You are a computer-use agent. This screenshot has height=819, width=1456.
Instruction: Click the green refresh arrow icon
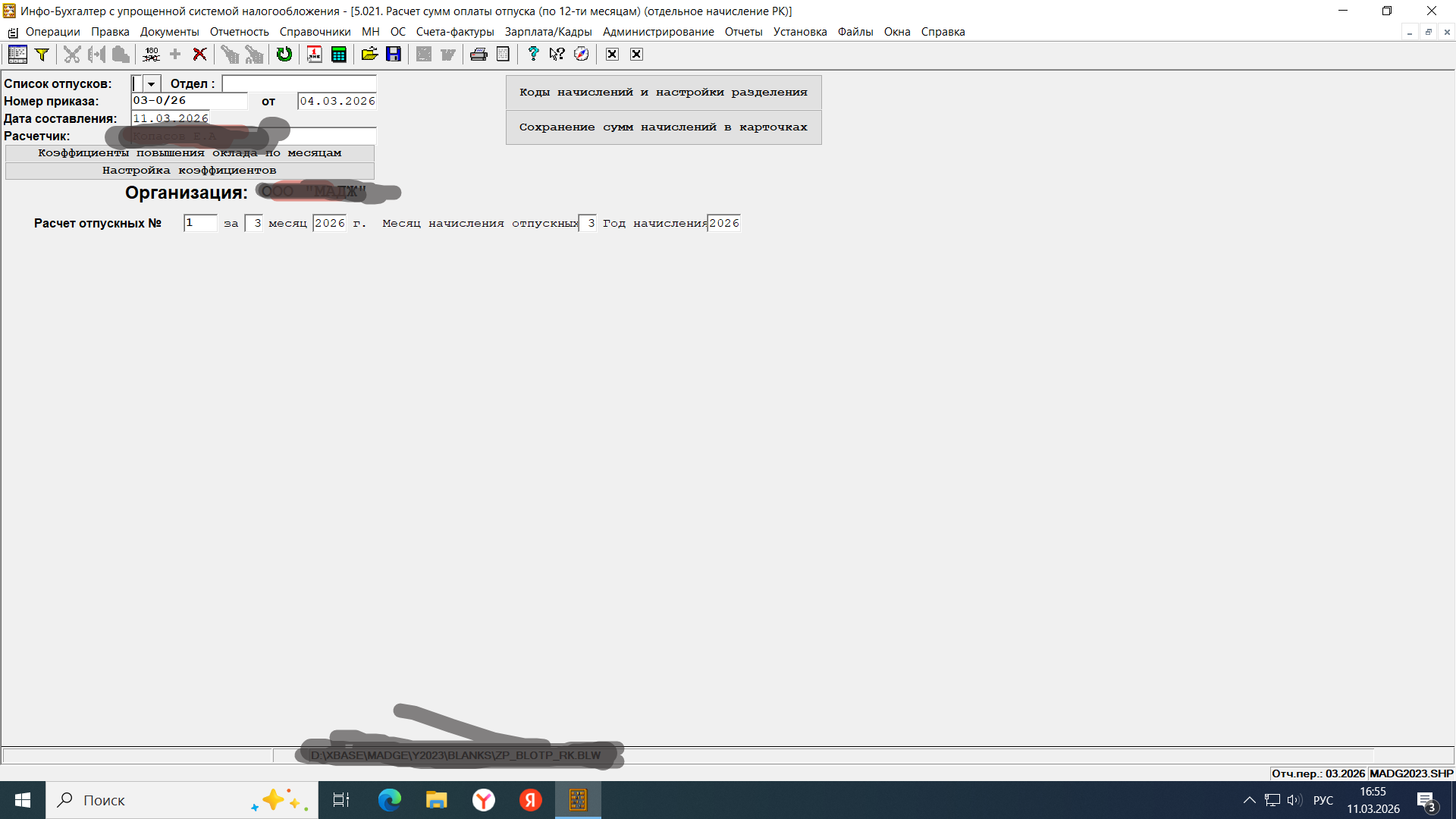coord(284,54)
